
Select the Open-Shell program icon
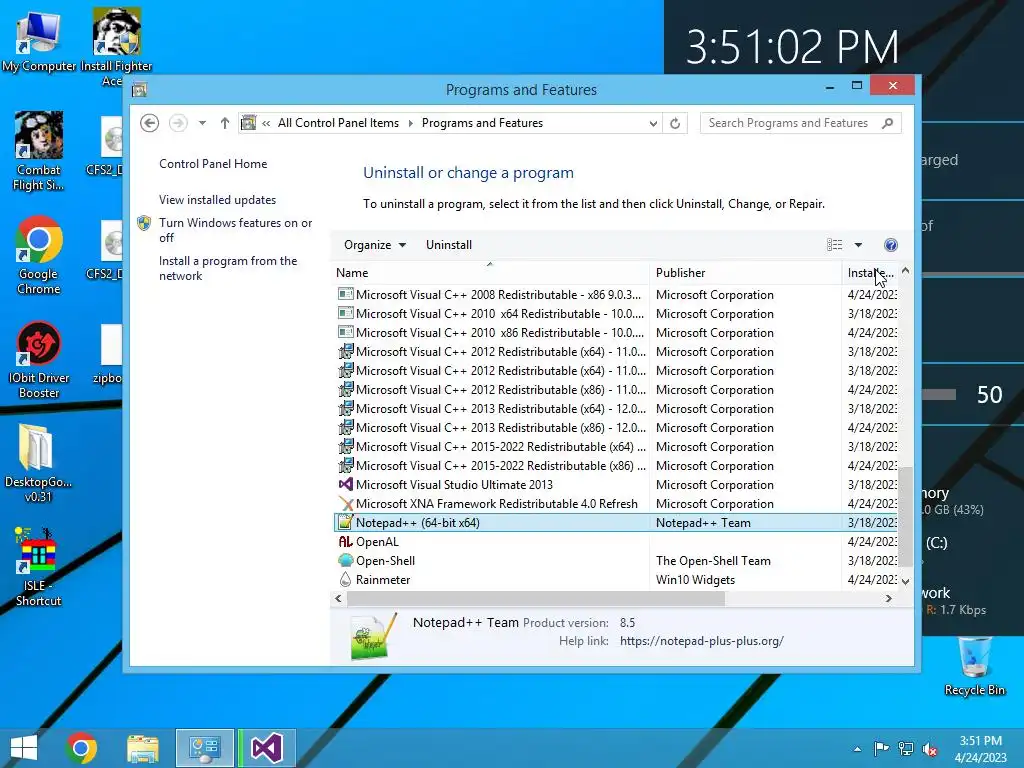[345, 560]
